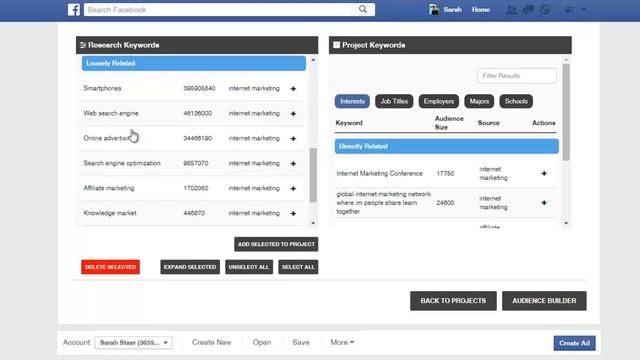Viewport: 640px width, 360px height.
Task: Go Back To Projects
Action: pyautogui.click(x=453, y=301)
